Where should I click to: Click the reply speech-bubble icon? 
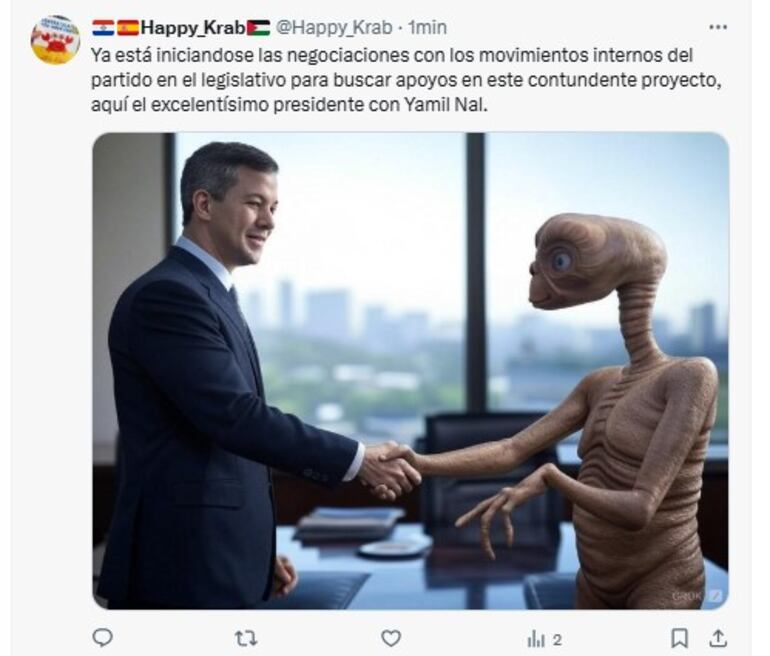[x=103, y=638]
